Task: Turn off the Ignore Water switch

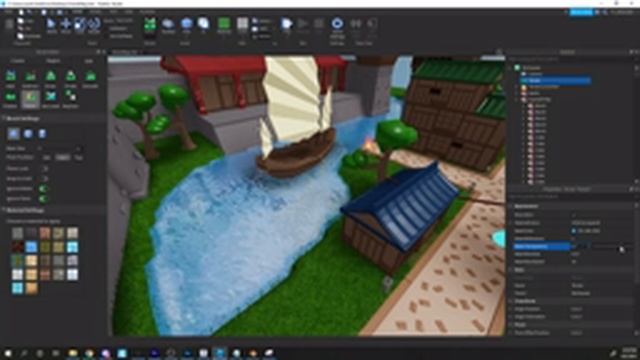Action: click(43, 189)
